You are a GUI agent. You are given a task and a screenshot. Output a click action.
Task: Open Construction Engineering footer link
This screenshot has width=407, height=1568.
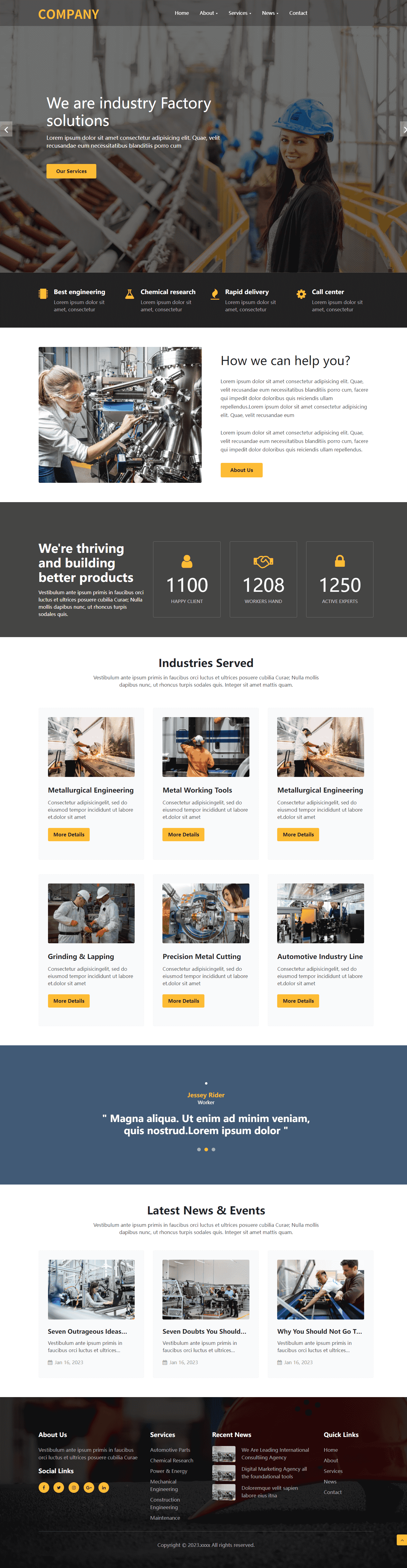[x=165, y=1503]
